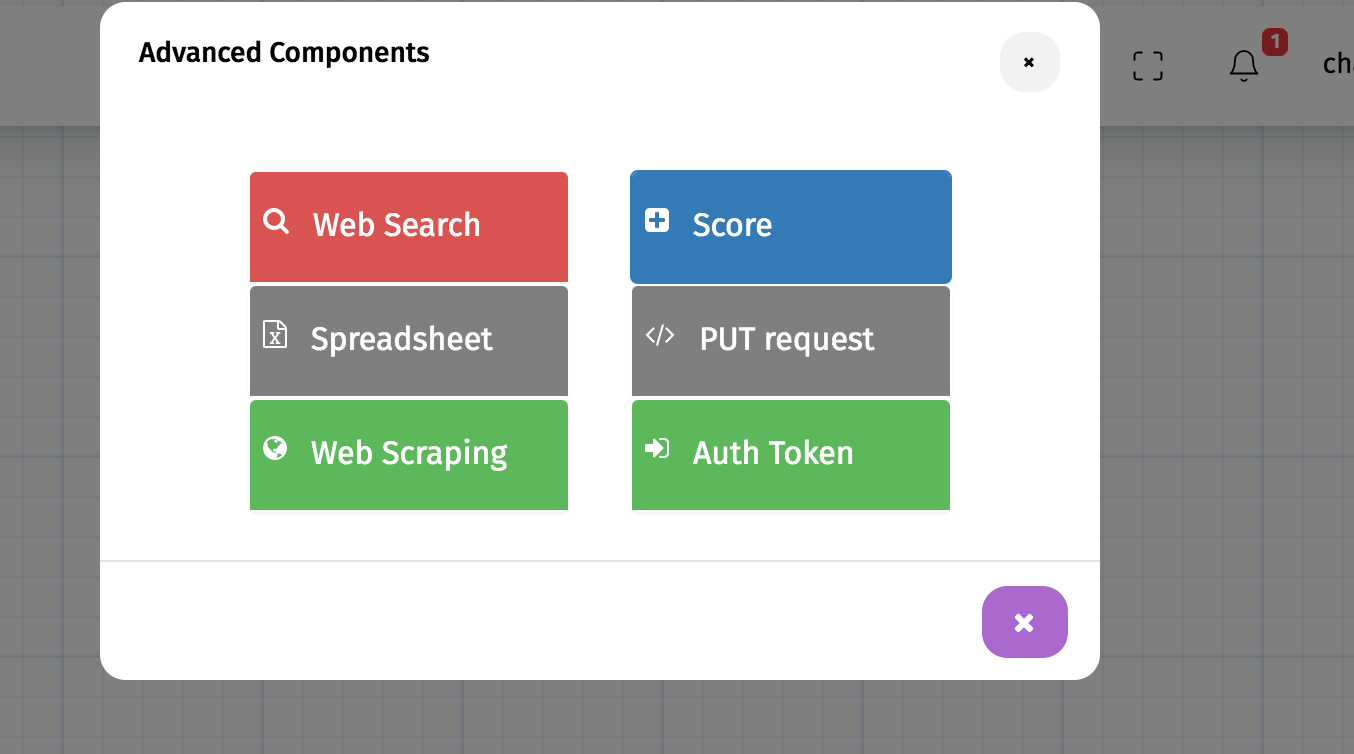The height and width of the screenshot is (754, 1354).
Task: Open notifications via the bell icon
Action: click(1243, 67)
